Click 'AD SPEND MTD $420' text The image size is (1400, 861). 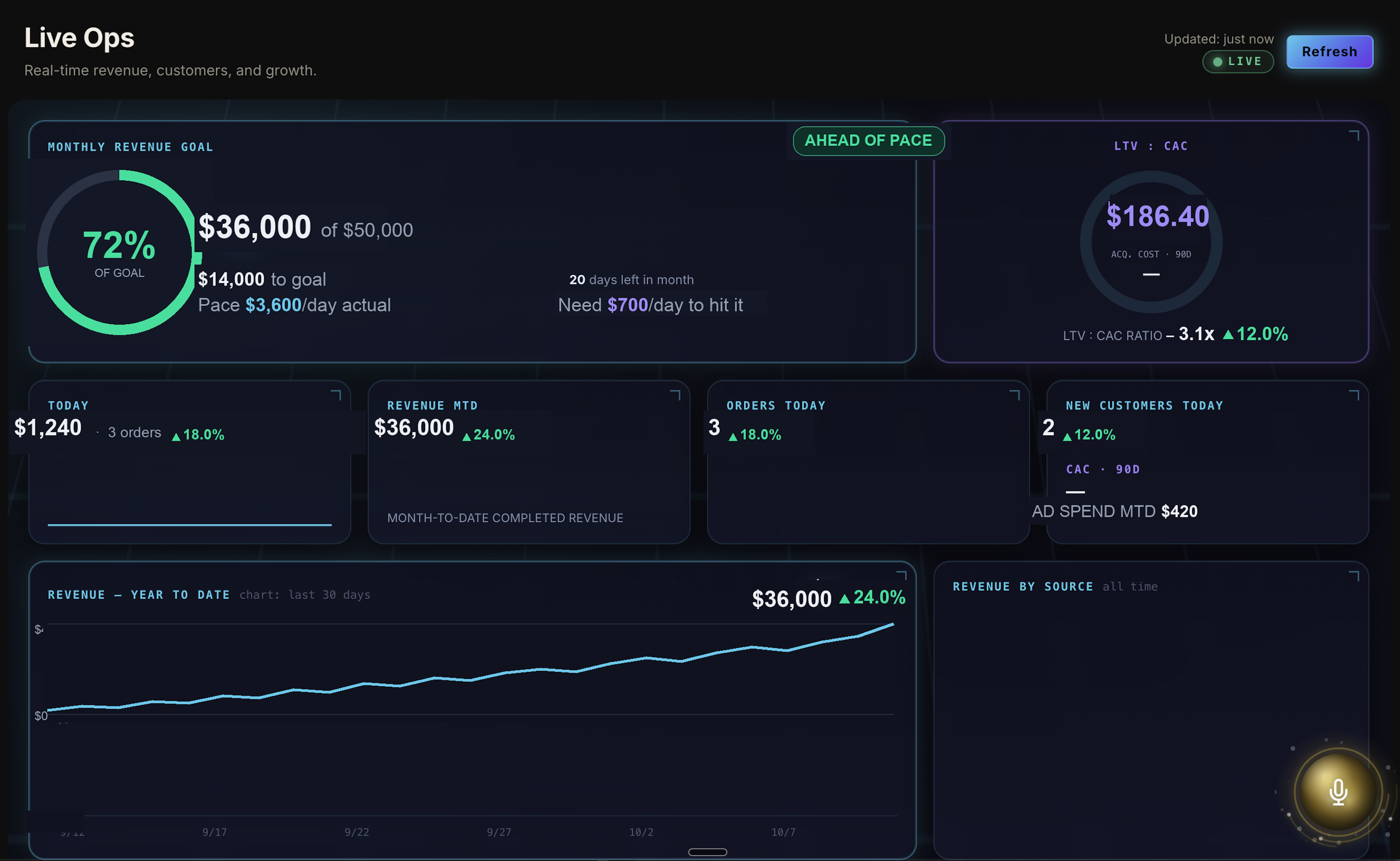click(1115, 512)
